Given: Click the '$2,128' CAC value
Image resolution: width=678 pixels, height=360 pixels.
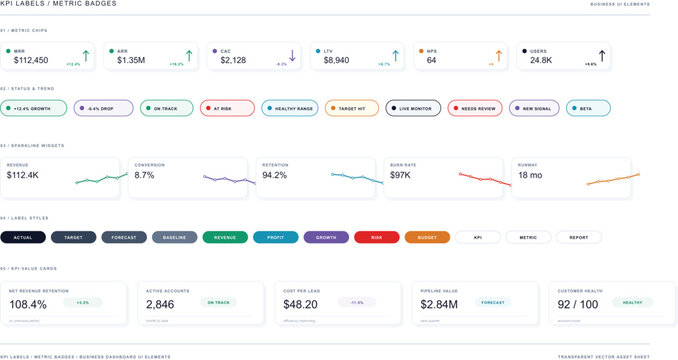Looking at the screenshot, I should (233, 60).
